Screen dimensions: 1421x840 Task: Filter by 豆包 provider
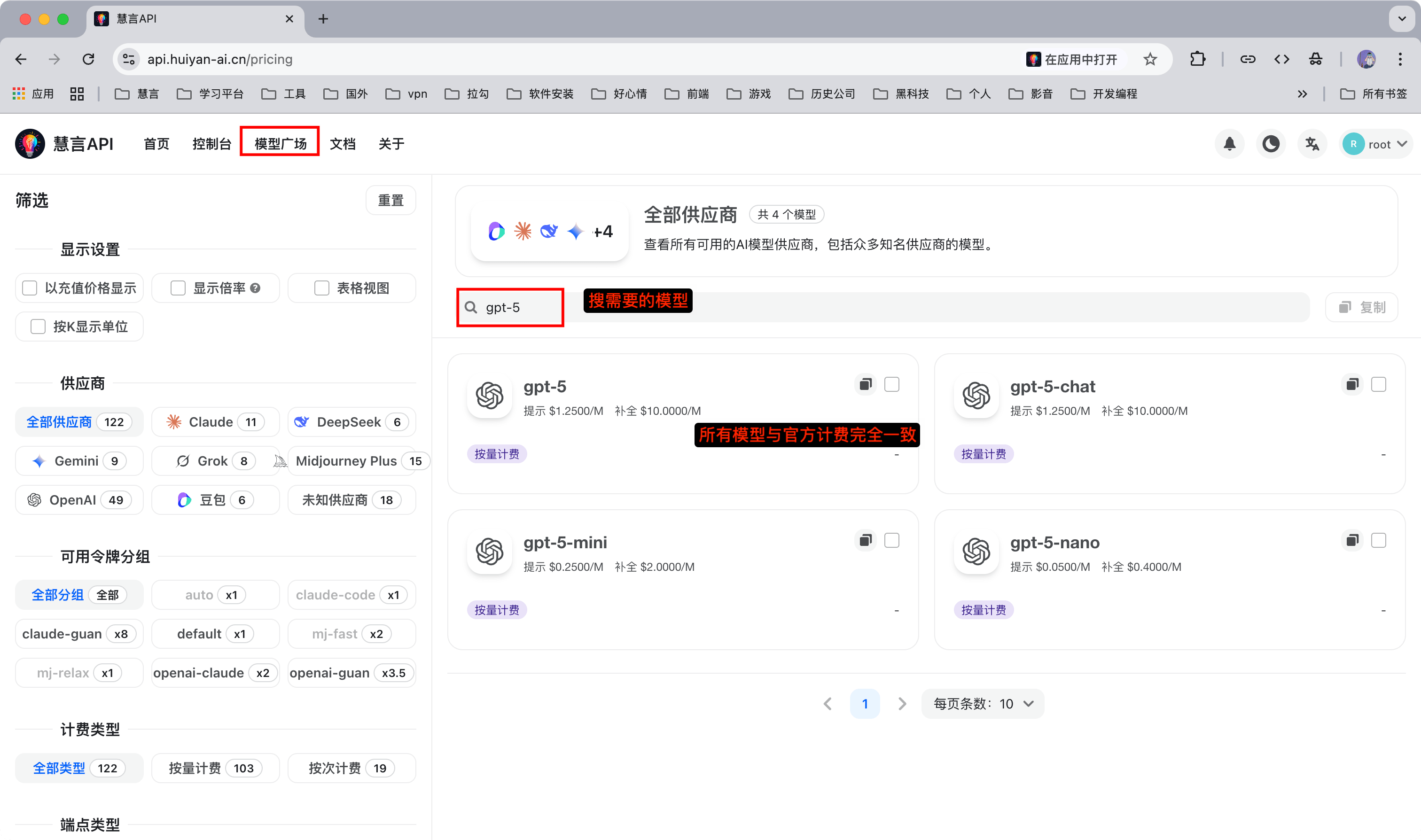[x=215, y=500]
